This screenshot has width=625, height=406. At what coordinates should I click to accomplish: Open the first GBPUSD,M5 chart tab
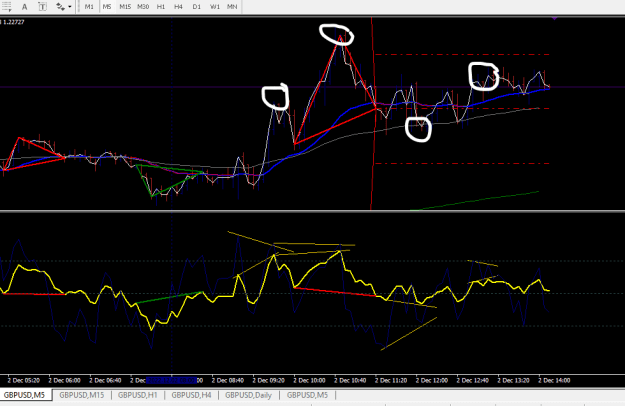tap(25, 395)
